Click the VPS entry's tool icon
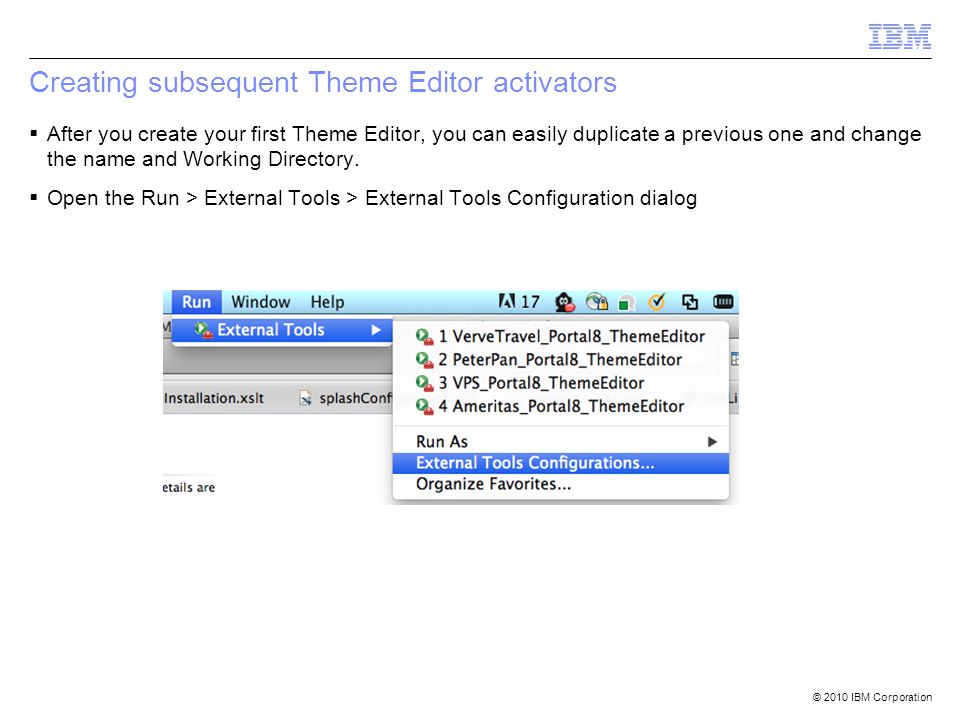Image resolution: width=960 pixels, height=720 pixels. coord(424,383)
